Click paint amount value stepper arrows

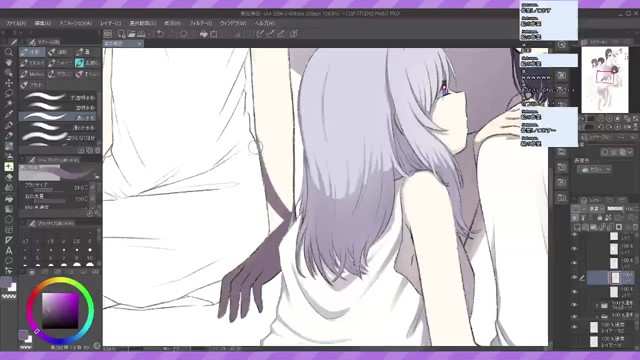tap(86, 198)
